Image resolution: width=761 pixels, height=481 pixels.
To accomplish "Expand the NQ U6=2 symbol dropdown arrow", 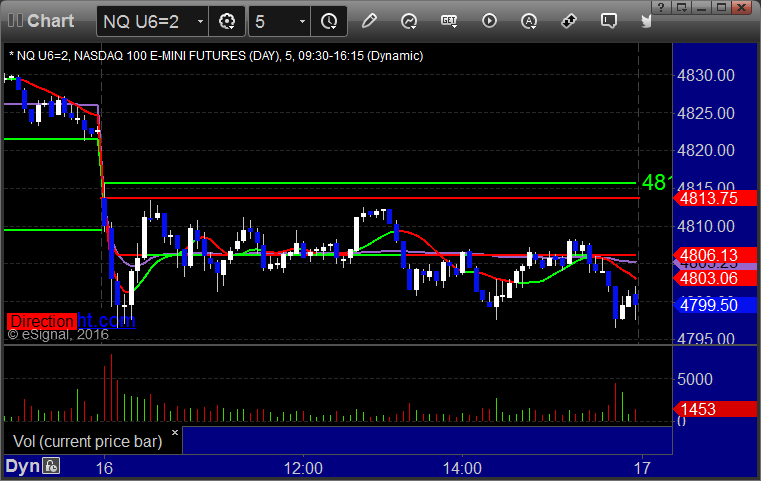I will (x=200, y=21).
